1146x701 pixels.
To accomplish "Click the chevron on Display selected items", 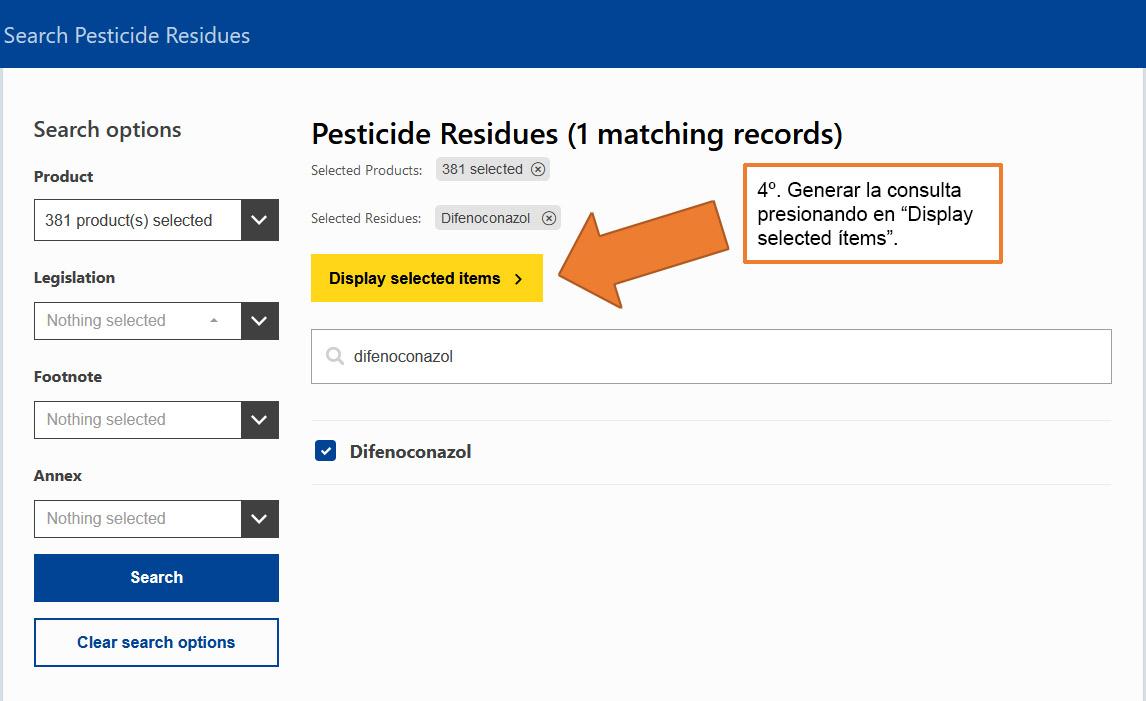I will click(518, 278).
